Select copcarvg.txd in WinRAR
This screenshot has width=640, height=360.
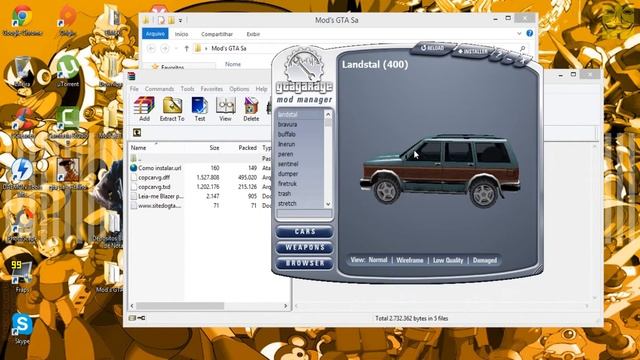click(x=154, y=187)
